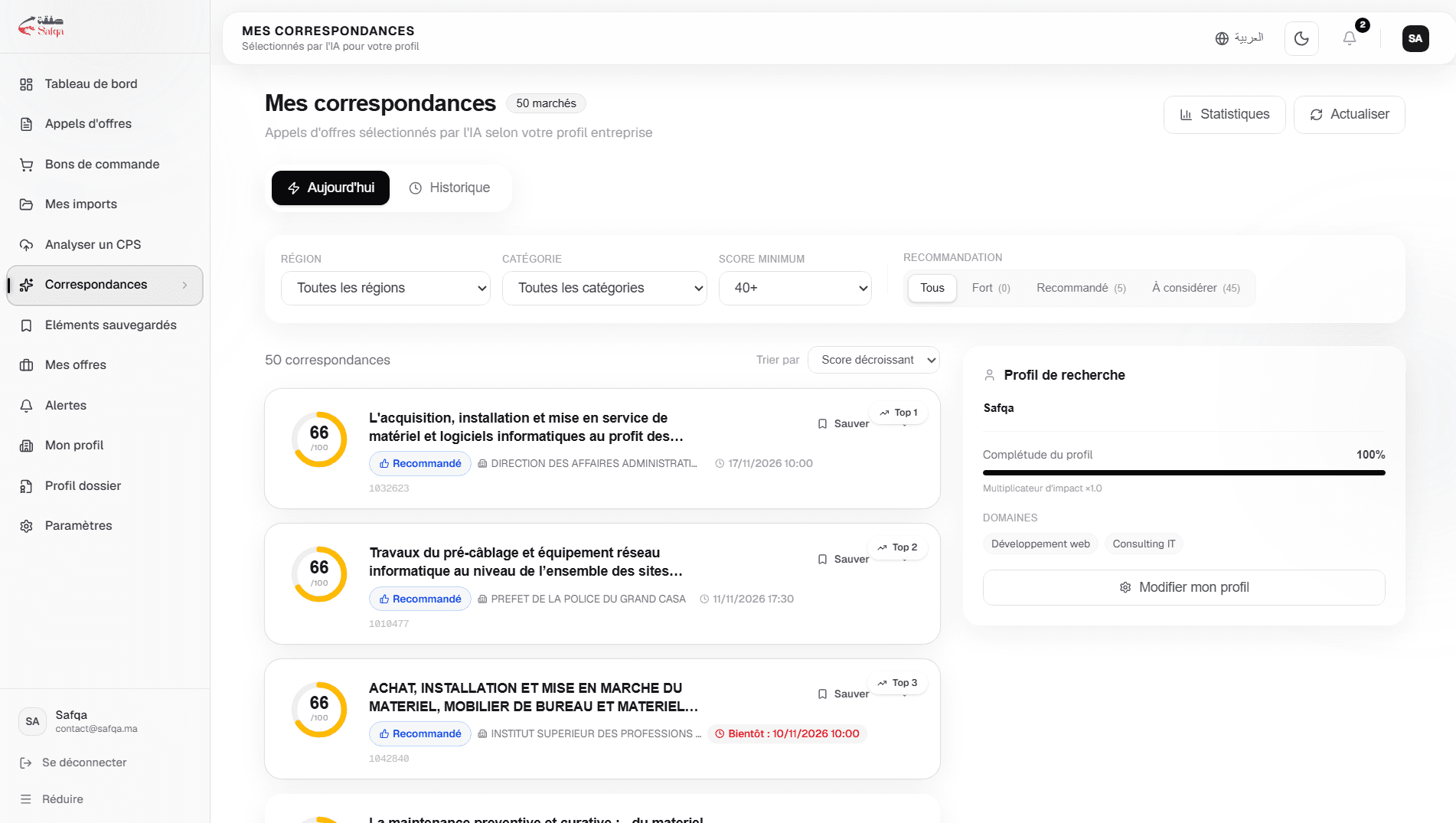Open the SA user avatar menu

(x=1415, y=38)
